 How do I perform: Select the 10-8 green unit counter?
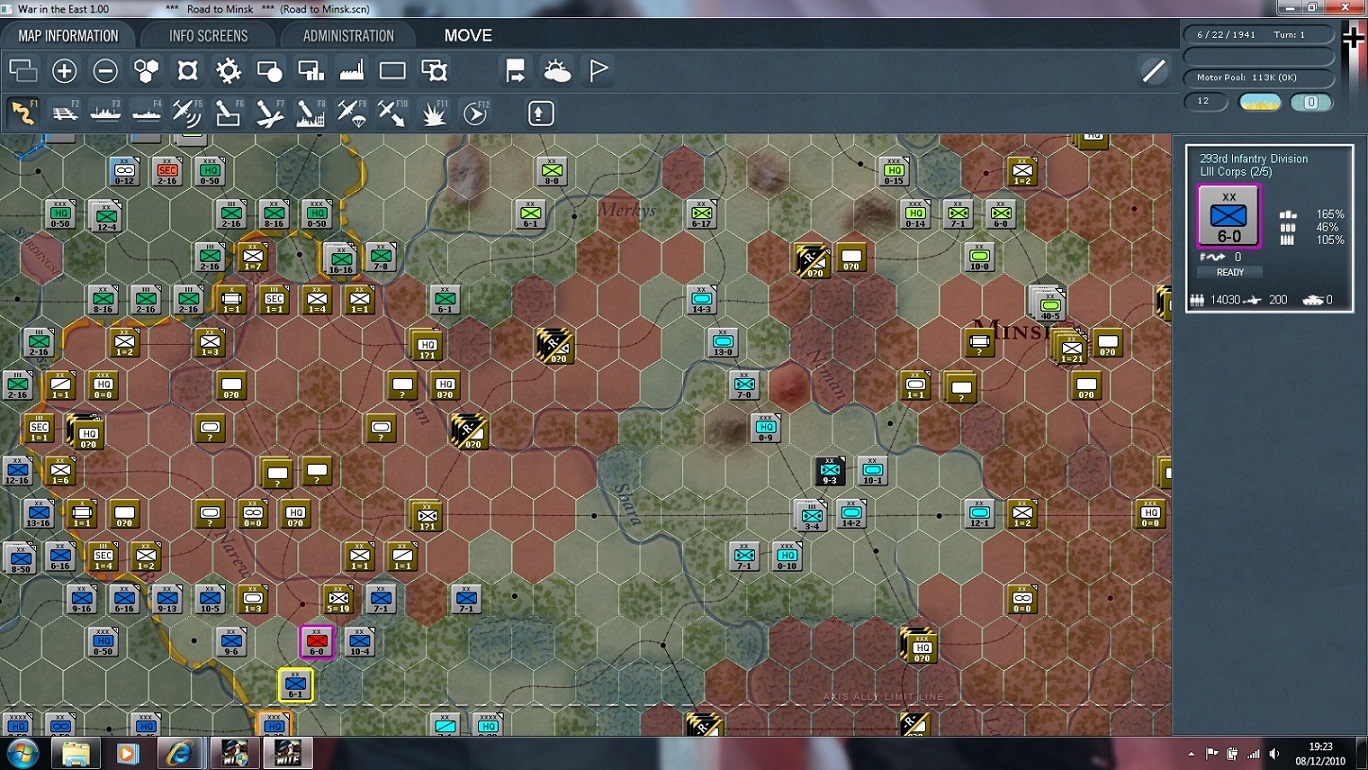[x=980, y=256]
